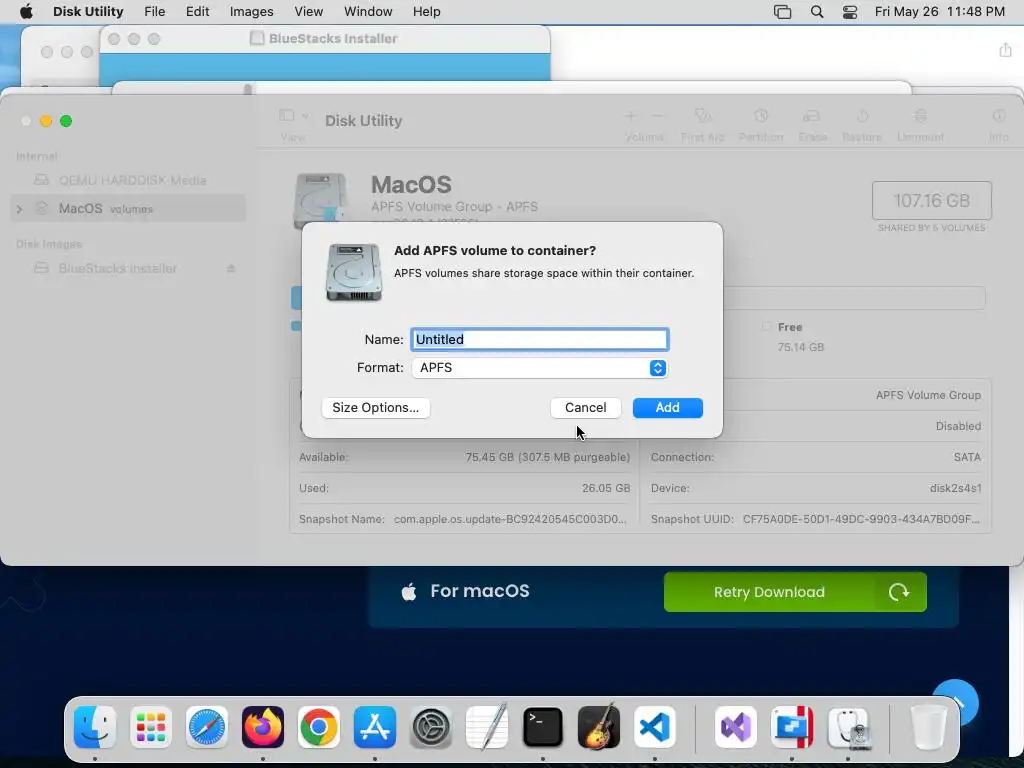Click the volume Name text field
The height and width of the screenshot is (768, 1024).
(x=539, y=340)
